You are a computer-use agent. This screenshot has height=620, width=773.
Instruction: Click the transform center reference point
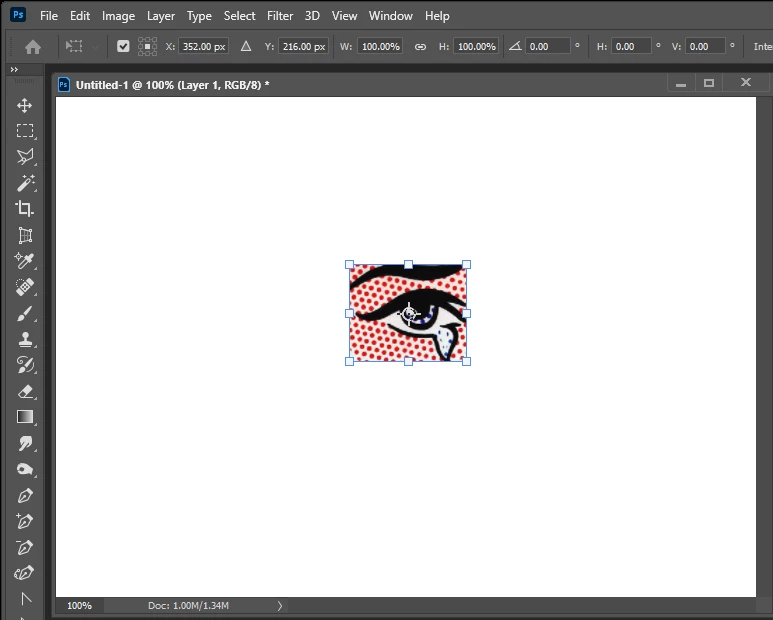coord(409,313)
